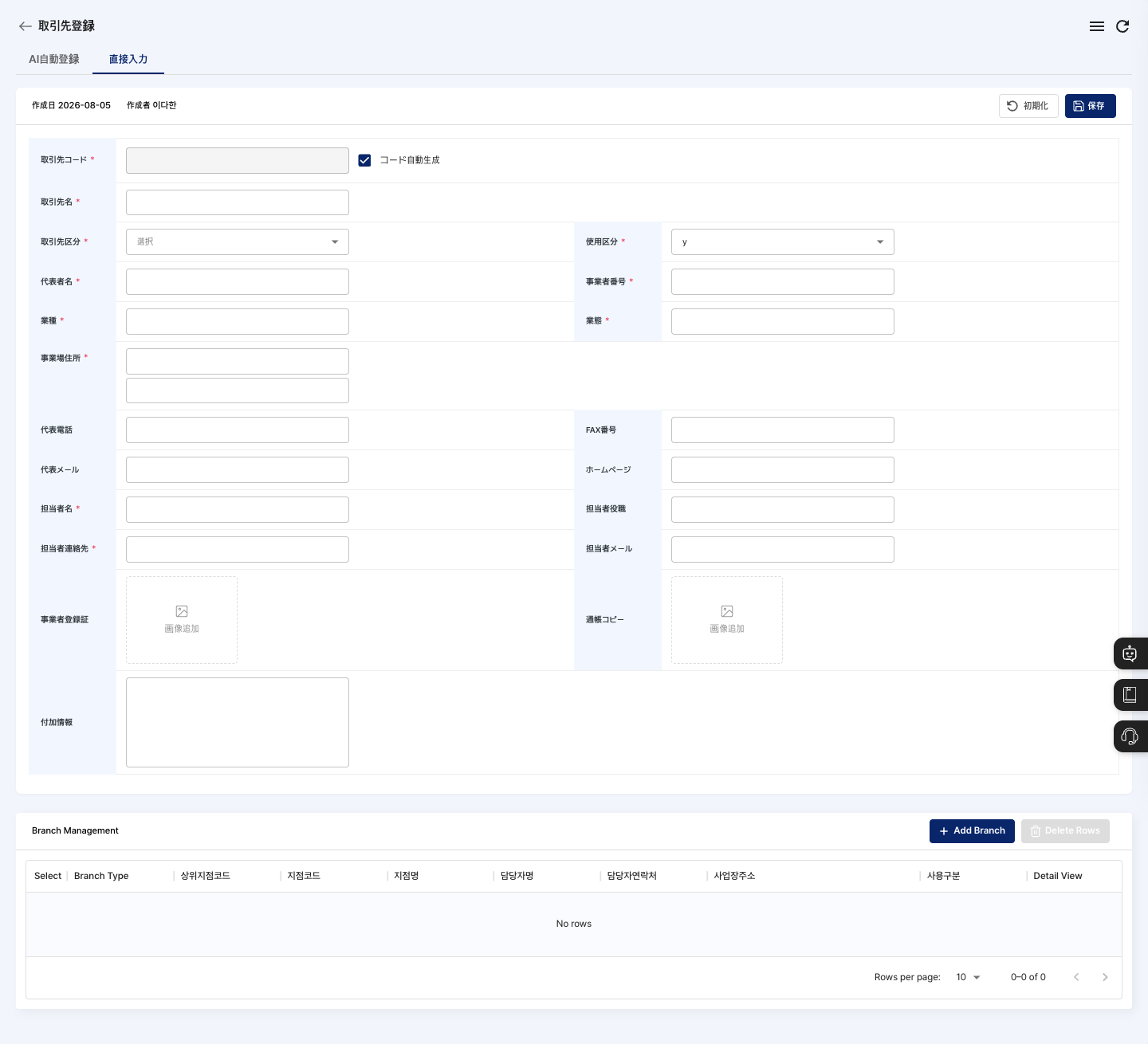Focus the 取引先名 input field

pos(238,202)
